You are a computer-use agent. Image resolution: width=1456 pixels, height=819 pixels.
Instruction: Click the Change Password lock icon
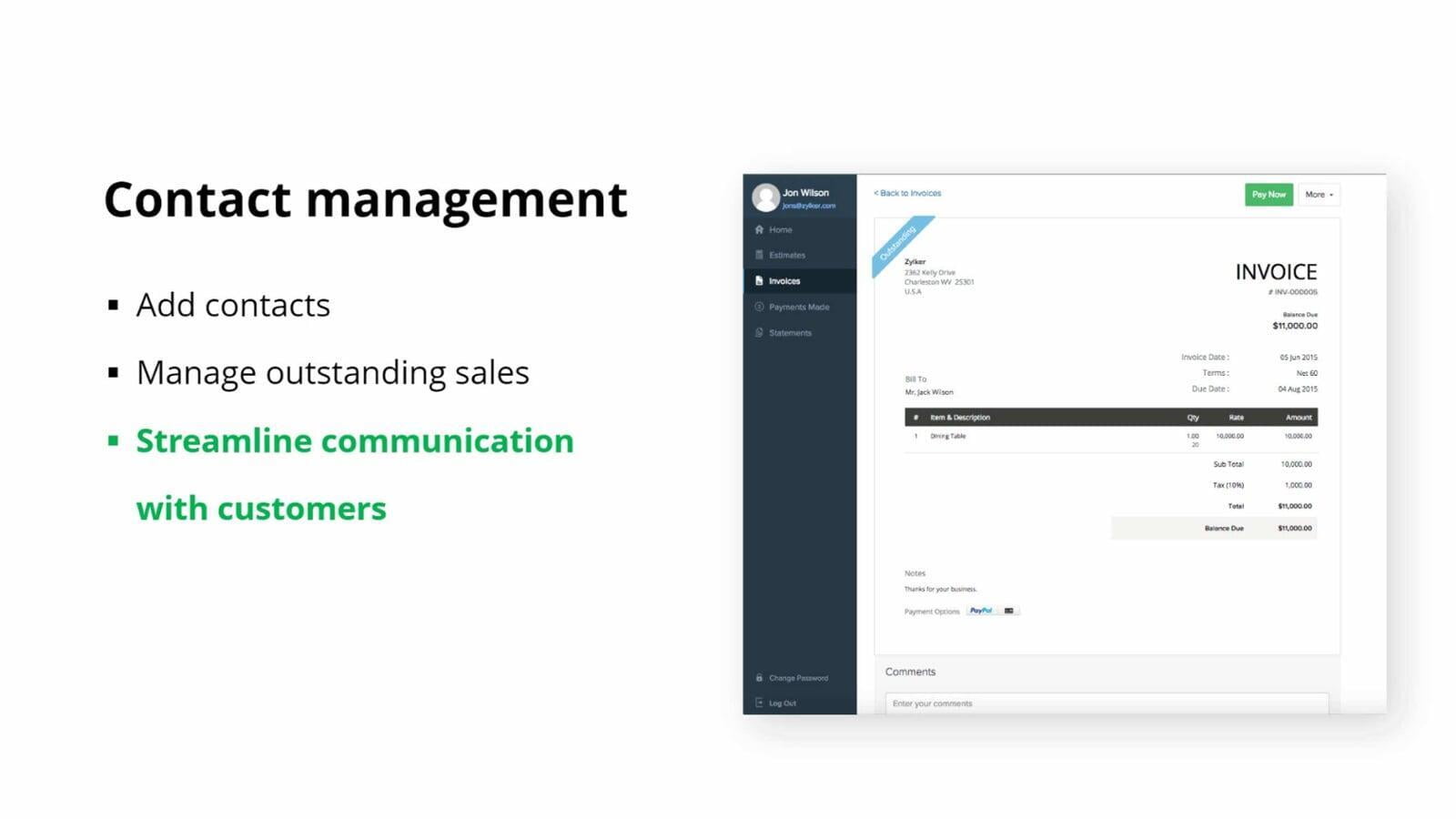point(759,678)
